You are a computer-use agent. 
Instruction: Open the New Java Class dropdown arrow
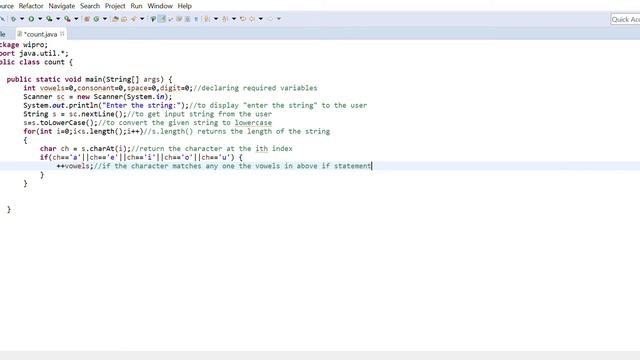pos(105,19)
